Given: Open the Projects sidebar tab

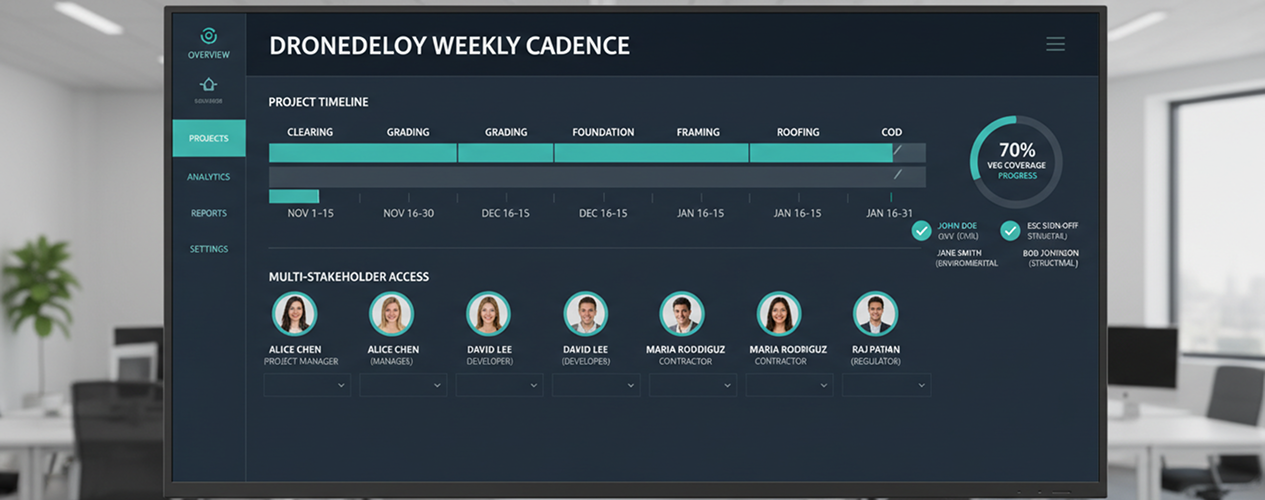Looking at the screenshot, I should coord(209,138).
